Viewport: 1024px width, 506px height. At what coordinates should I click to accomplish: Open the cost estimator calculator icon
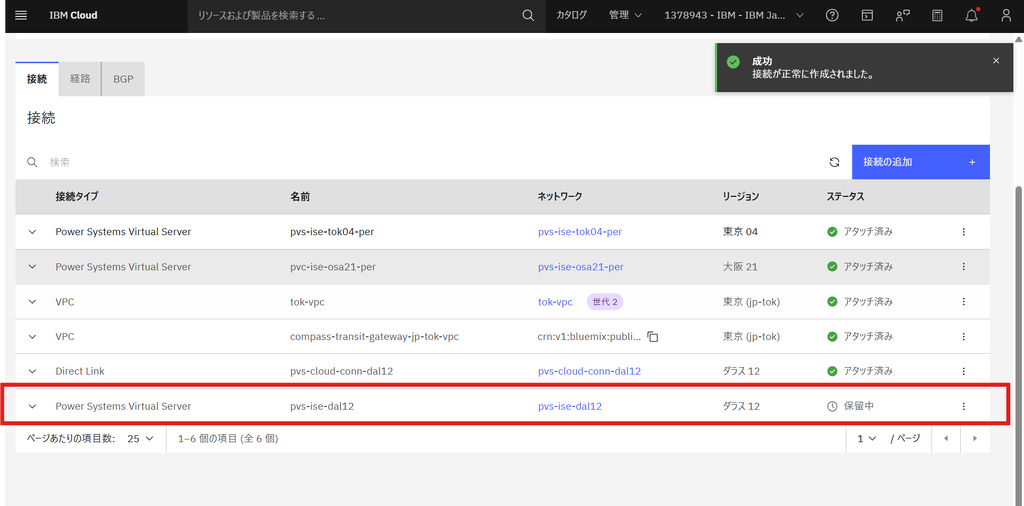tap(937, 15)
